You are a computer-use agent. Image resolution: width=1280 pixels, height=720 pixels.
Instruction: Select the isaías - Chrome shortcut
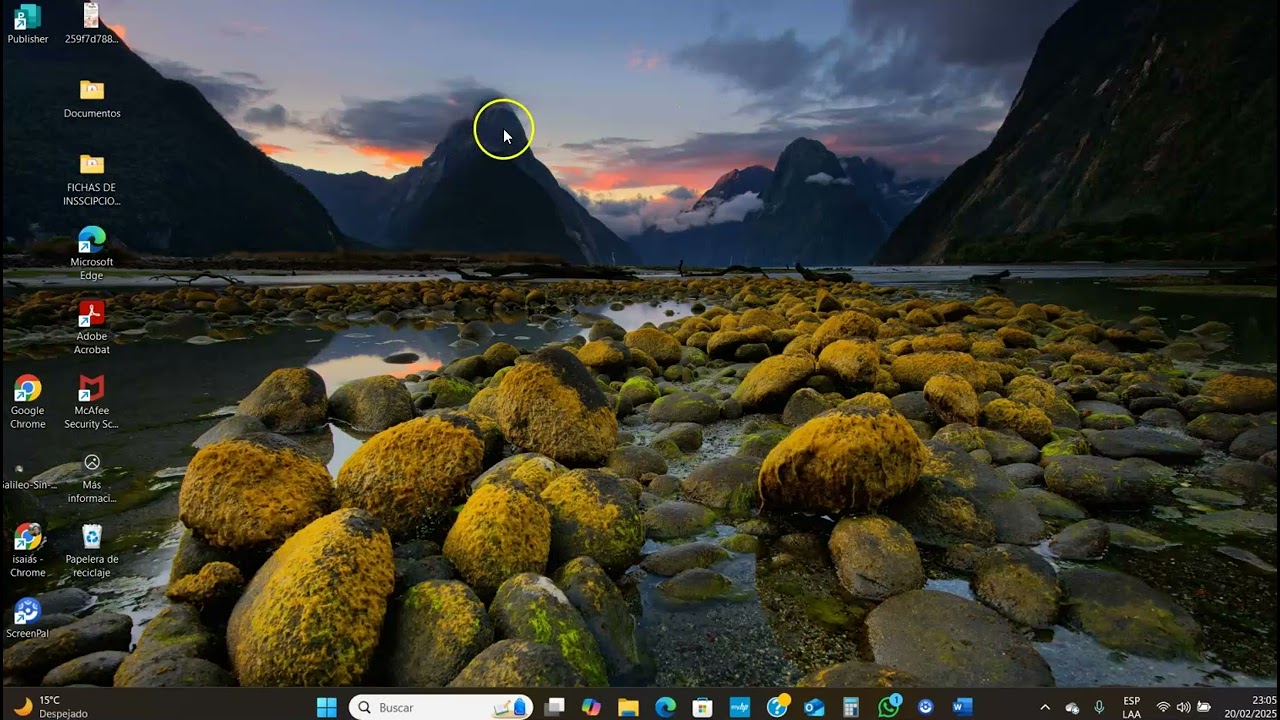(x=28, y=550)
